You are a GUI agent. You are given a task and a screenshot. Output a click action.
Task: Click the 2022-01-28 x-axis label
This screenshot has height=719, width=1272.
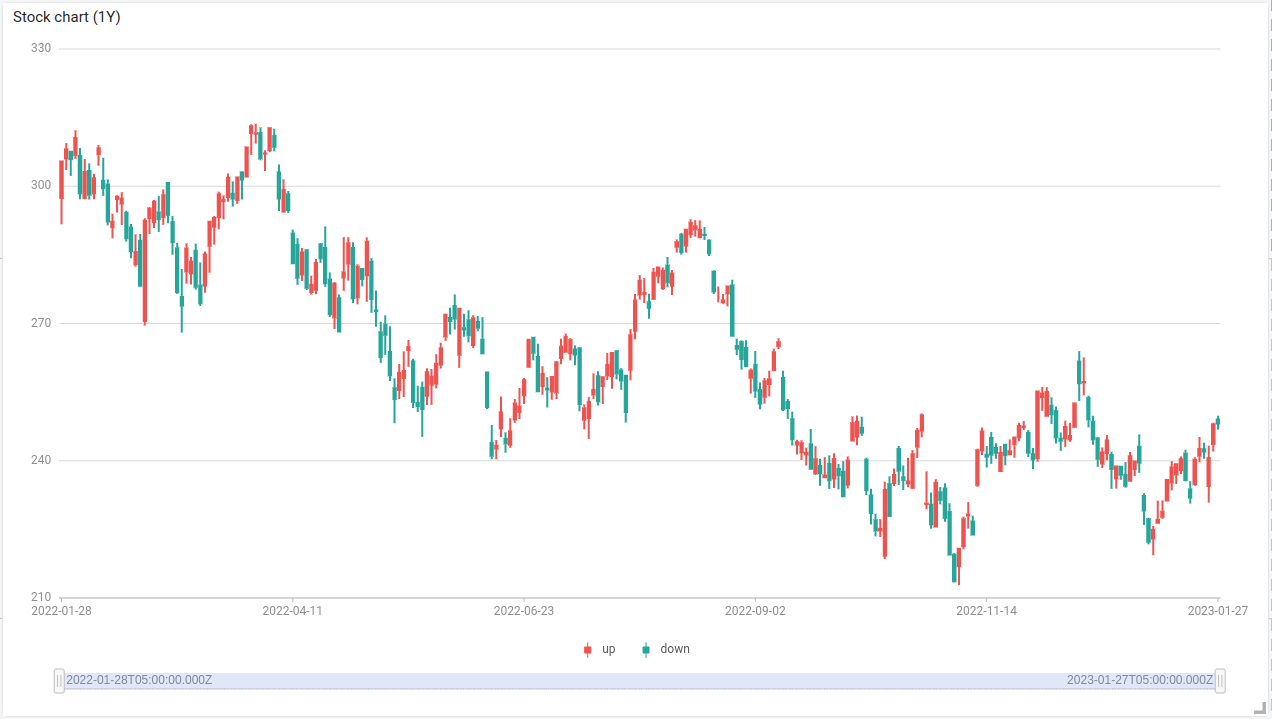(x=62, y=609)
